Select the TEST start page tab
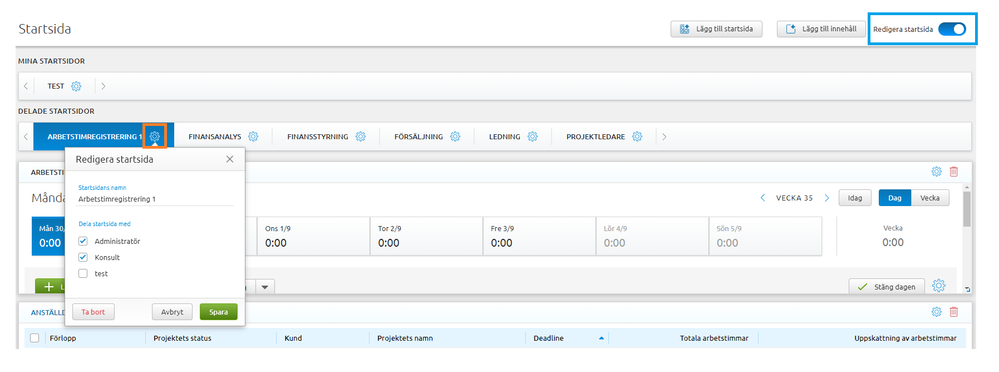This screenshot has width=999, height=372. [x=55, y=86]
